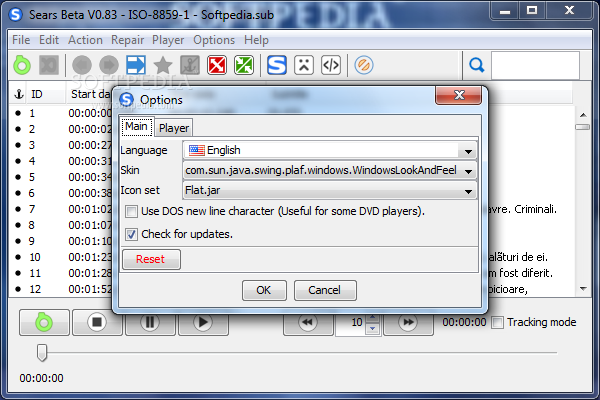Image resolution: width=600 pixels, height=400 pixels.
Task: Select subtitle row with ID 12
Action: pos(61,289)
